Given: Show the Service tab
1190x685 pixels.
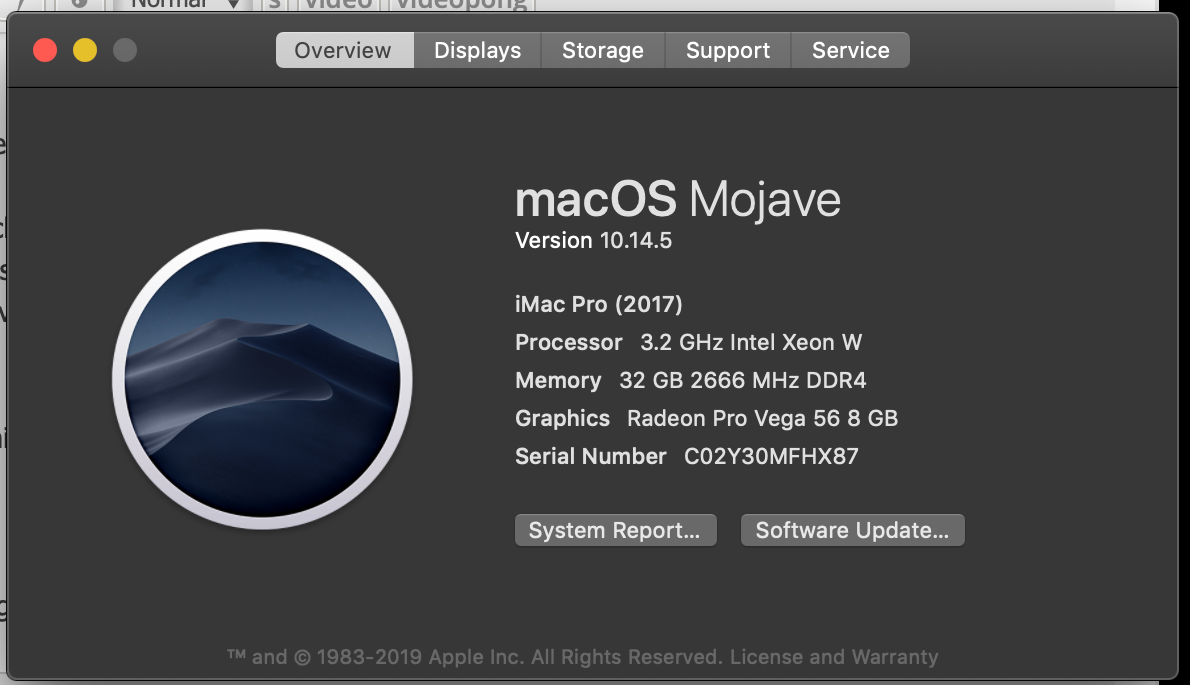Looking at the screenshot, I should point(850,50).
